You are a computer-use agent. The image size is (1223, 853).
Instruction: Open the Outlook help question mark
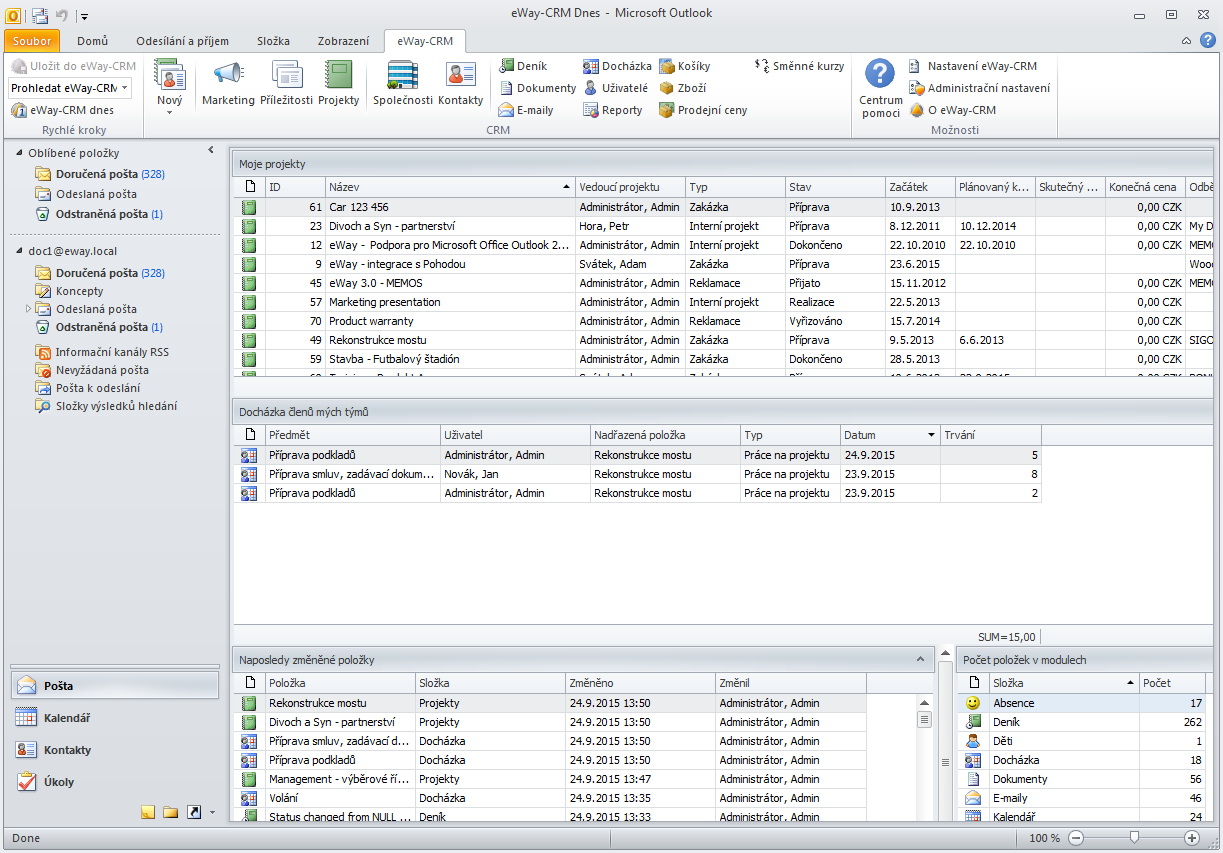point(1208,41)
